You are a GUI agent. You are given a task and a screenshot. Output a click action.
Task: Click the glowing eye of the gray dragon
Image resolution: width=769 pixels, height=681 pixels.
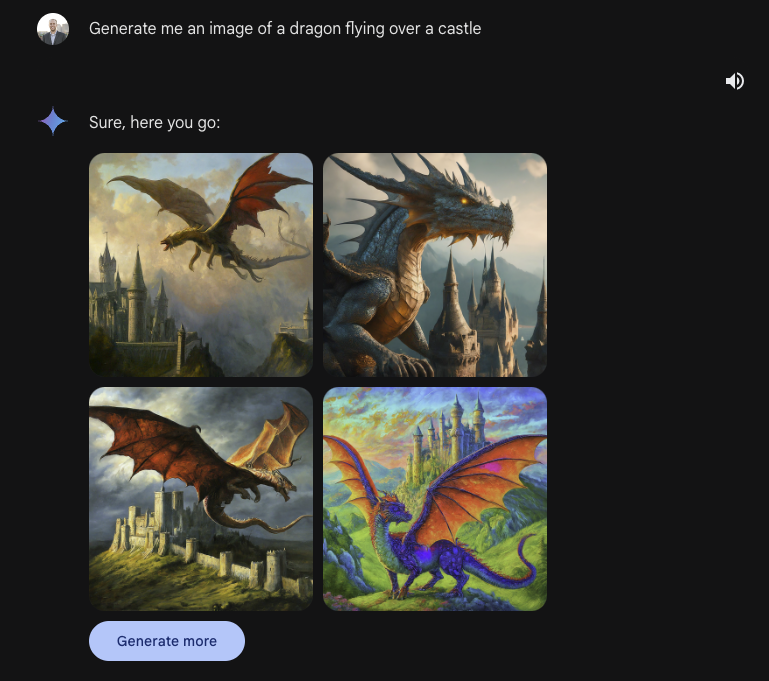click(x=466, y=200)
